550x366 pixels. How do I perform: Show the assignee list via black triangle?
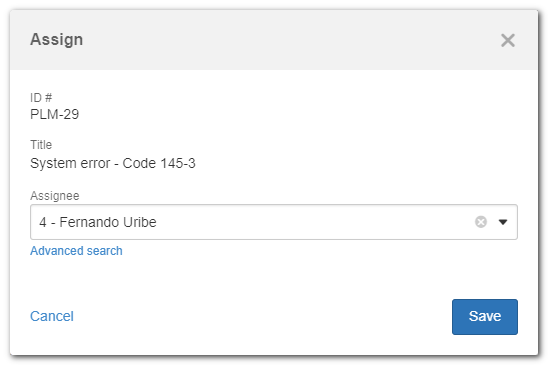point(503,222)
